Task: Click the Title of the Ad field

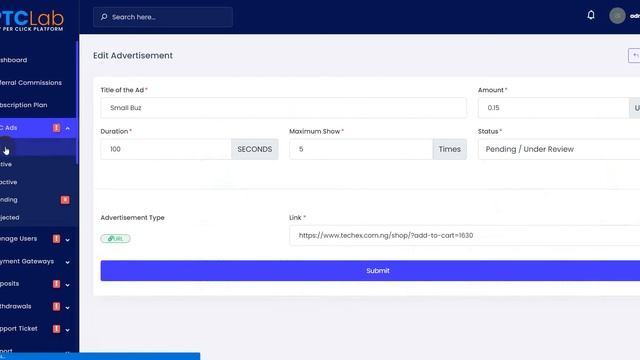Action: point(284,108)
